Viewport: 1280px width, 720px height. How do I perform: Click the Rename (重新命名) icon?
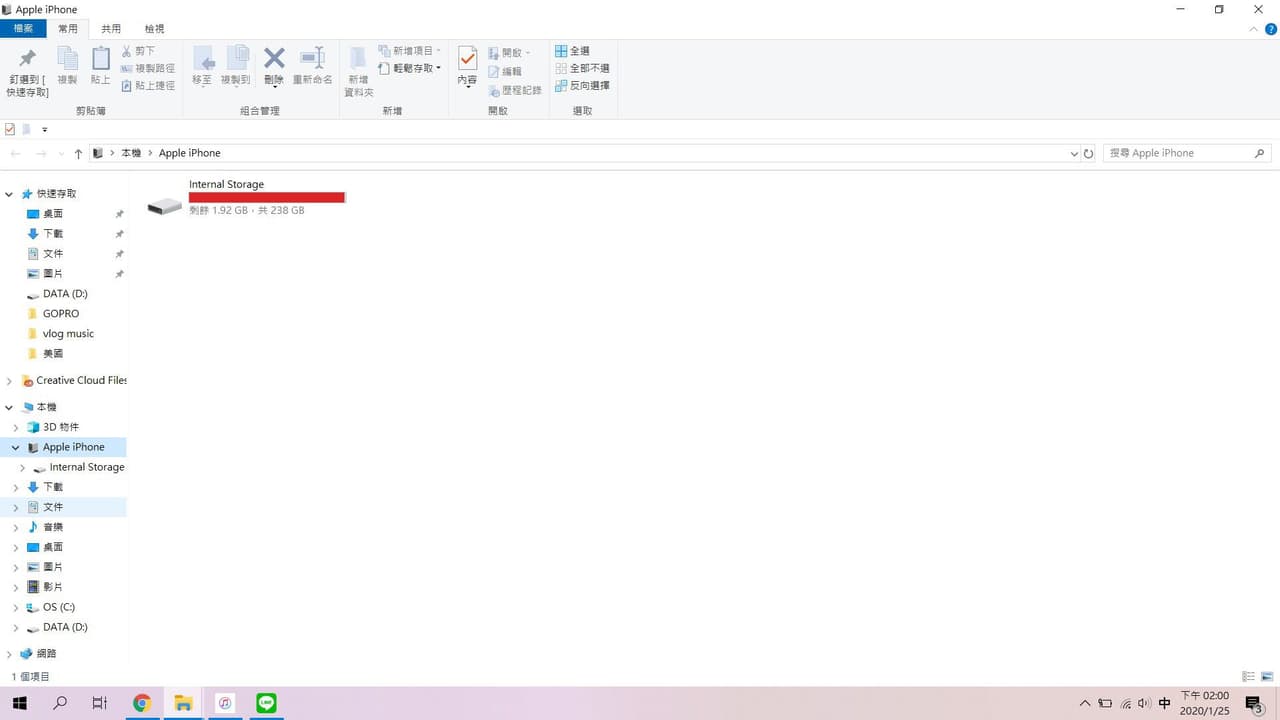pos(313,66)
